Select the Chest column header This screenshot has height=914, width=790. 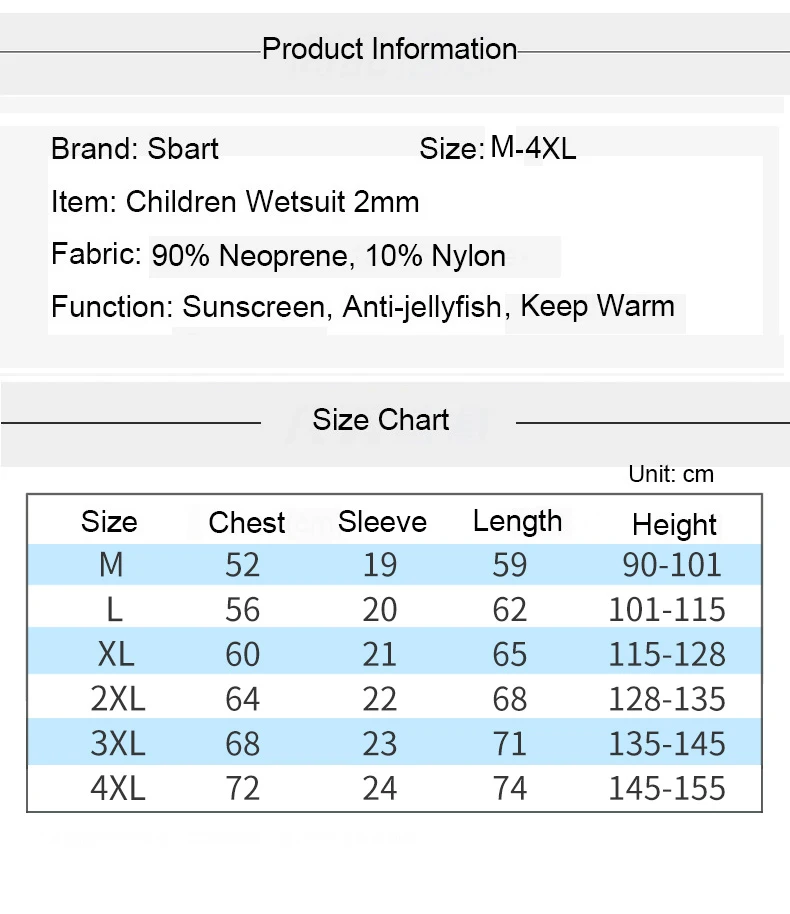[x=247, y=522]
